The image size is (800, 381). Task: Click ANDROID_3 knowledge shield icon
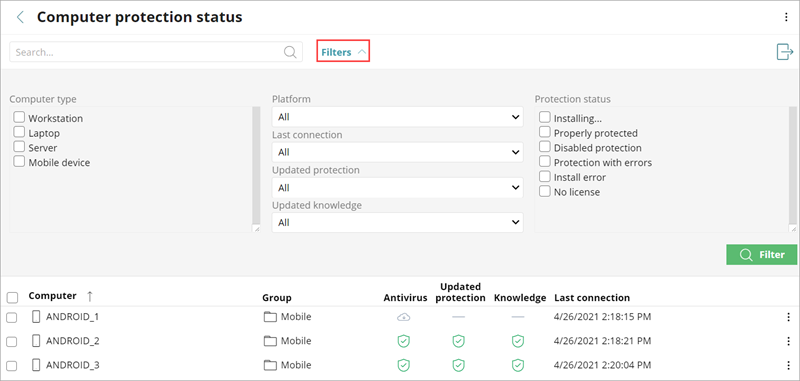click(x=518, y=365)
